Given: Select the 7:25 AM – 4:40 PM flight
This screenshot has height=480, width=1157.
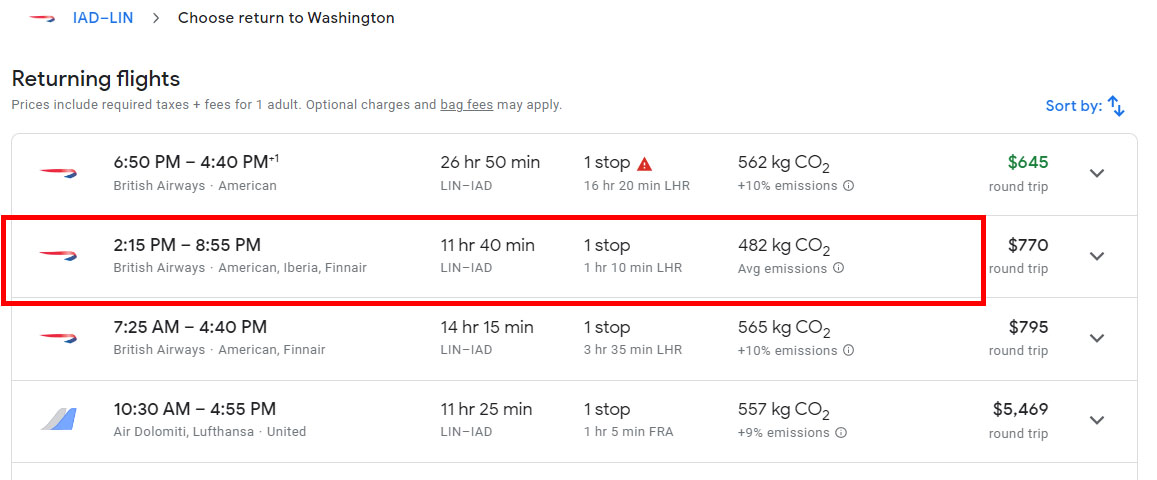Looking at the screenshot, I should click(x=190, y=327).
